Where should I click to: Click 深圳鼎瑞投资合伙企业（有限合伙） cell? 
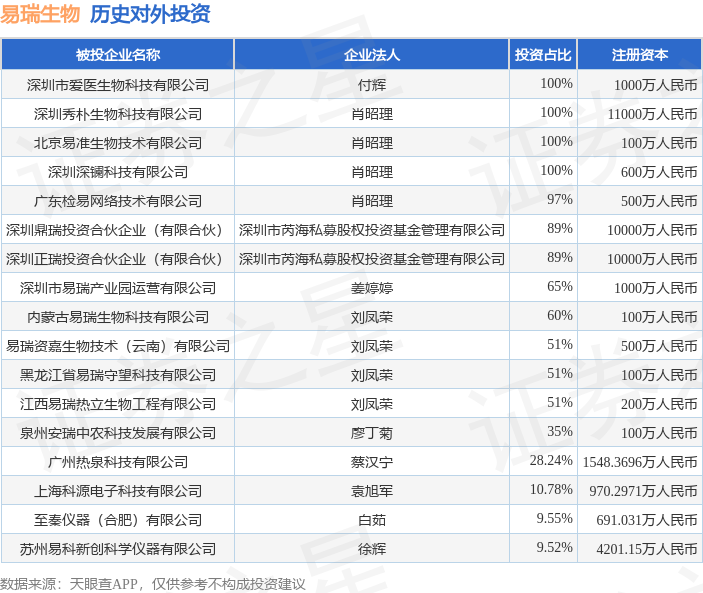pyautogui.click(x=118, y=230)
